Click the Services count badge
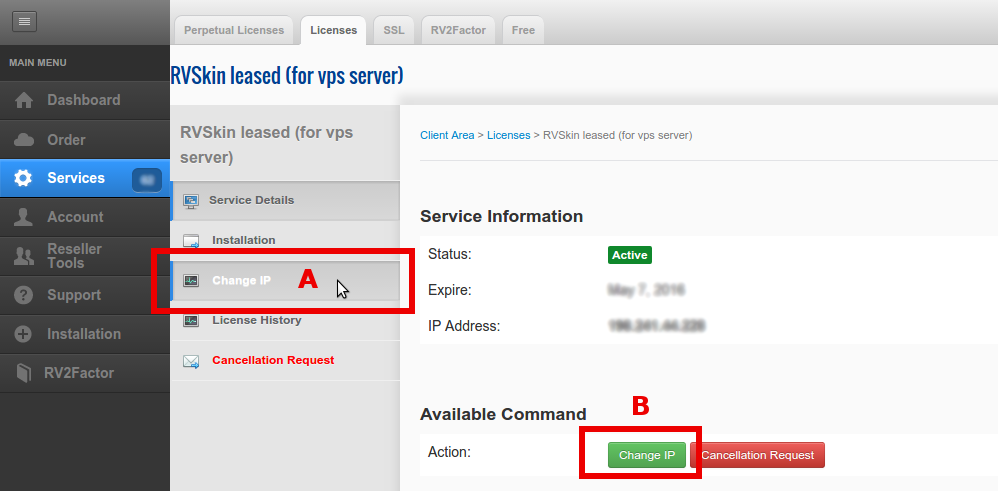Viewport: 998px width, 491px height. coord(147,180)
